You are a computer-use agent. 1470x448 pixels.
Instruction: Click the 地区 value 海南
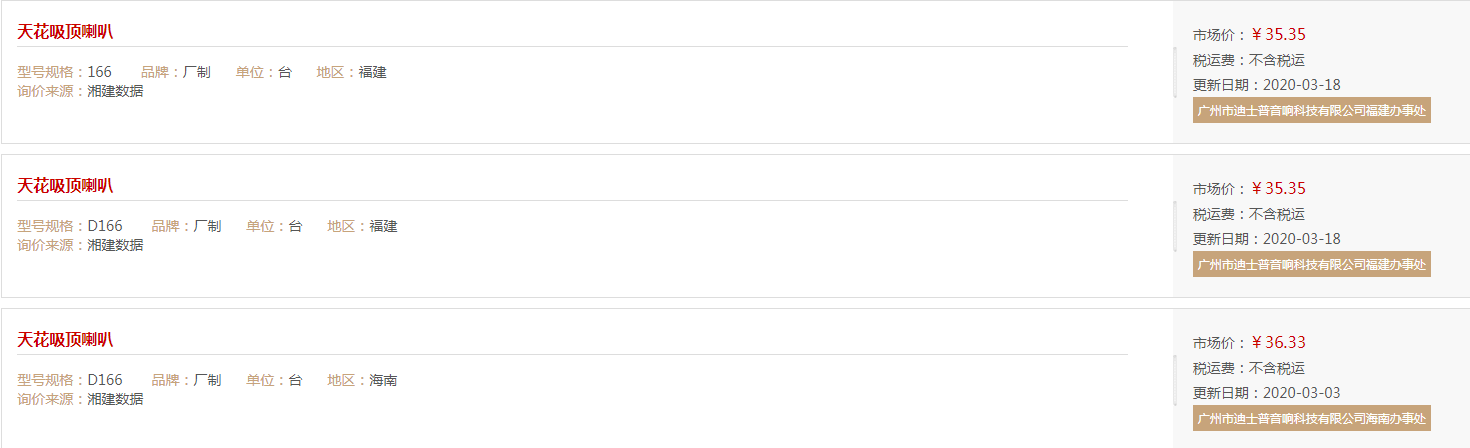pyautogui.click(x=383, y=380)
